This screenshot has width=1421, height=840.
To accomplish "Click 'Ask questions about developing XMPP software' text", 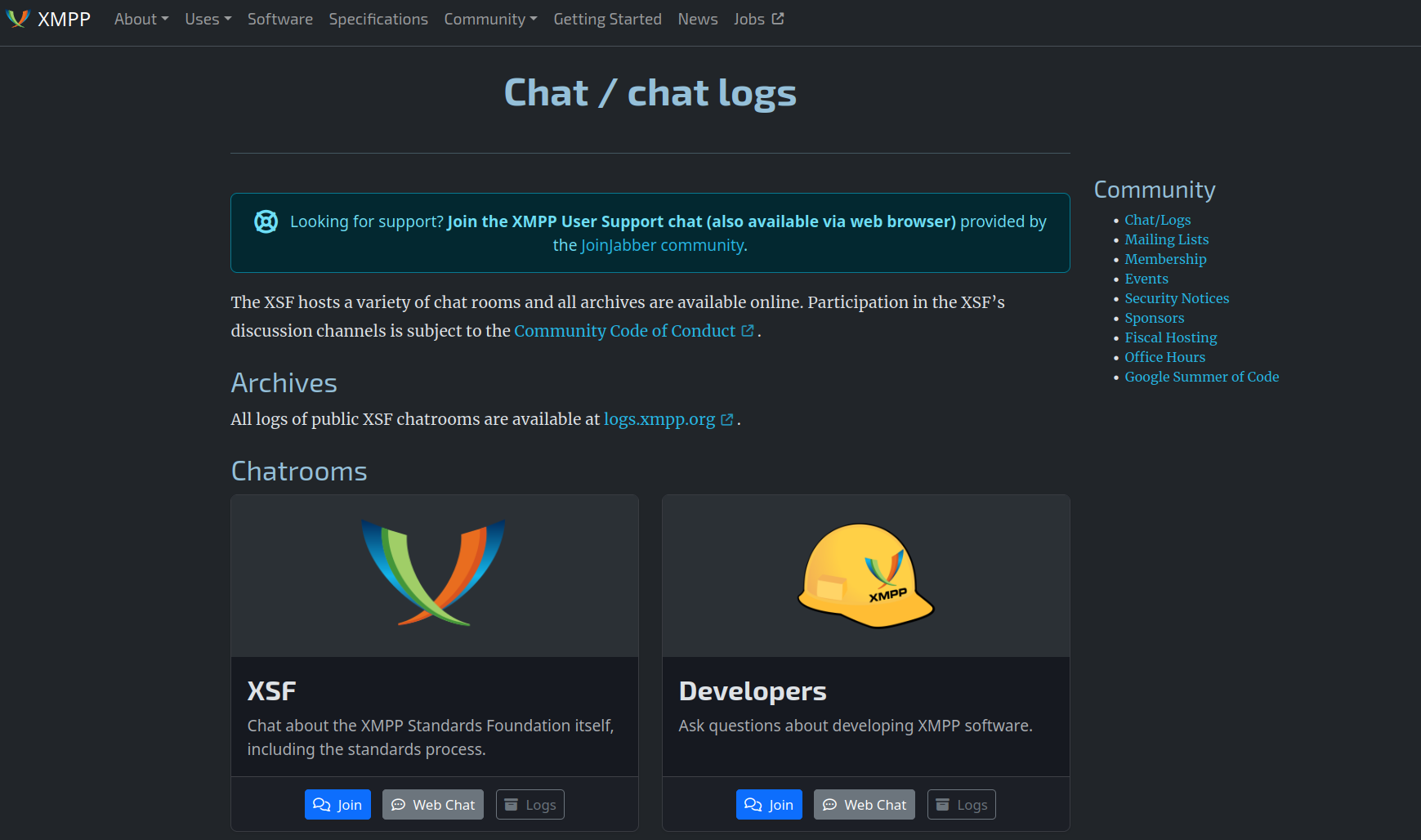I will click(x=856, y=726).
